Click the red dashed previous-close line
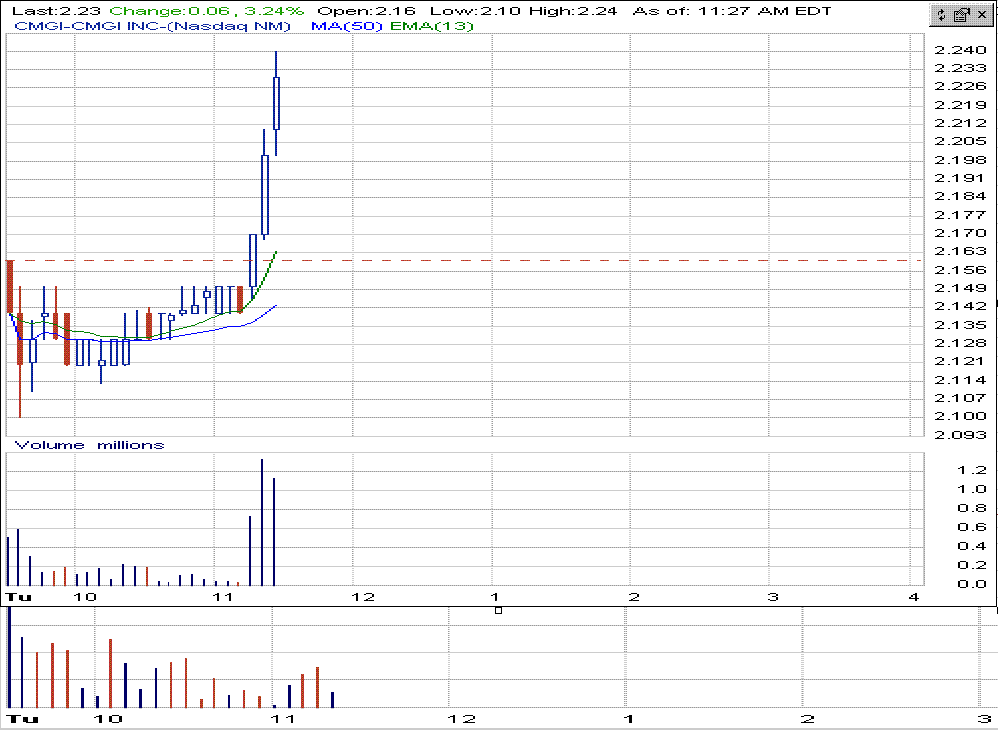998x730 pixels. tap(465, 260)
